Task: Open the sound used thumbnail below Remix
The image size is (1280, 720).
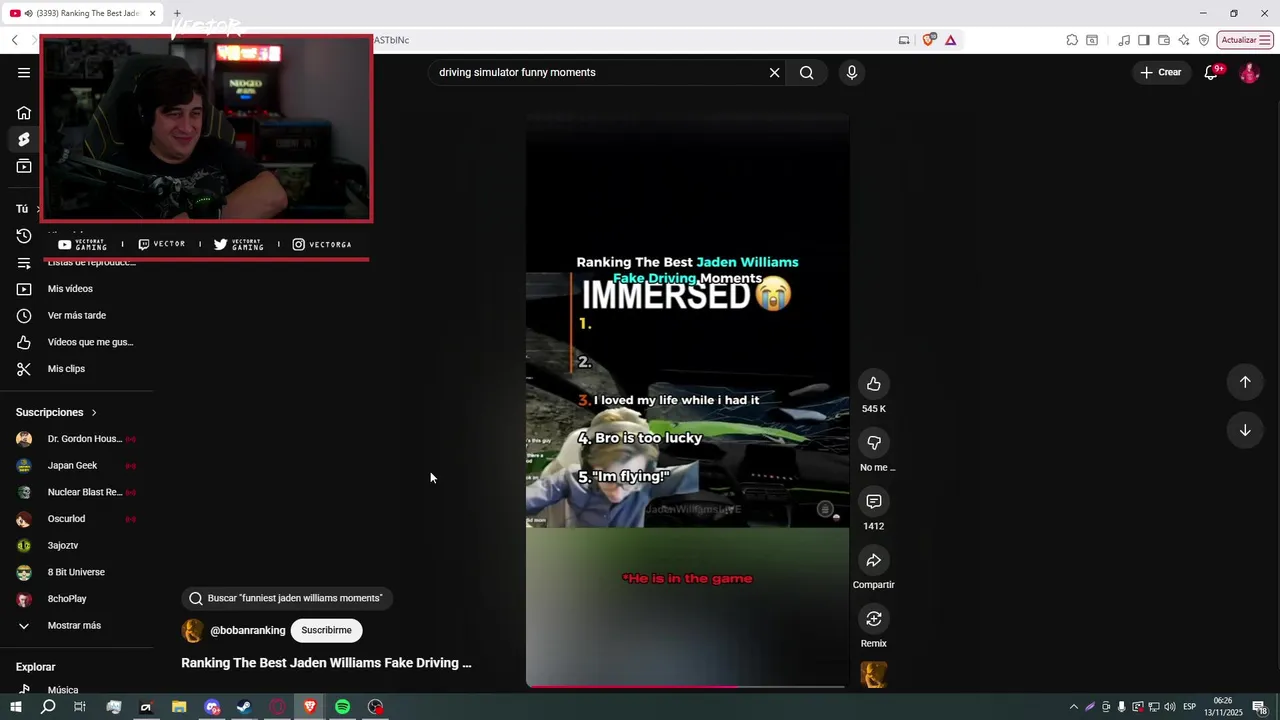Action: (874, 675)
